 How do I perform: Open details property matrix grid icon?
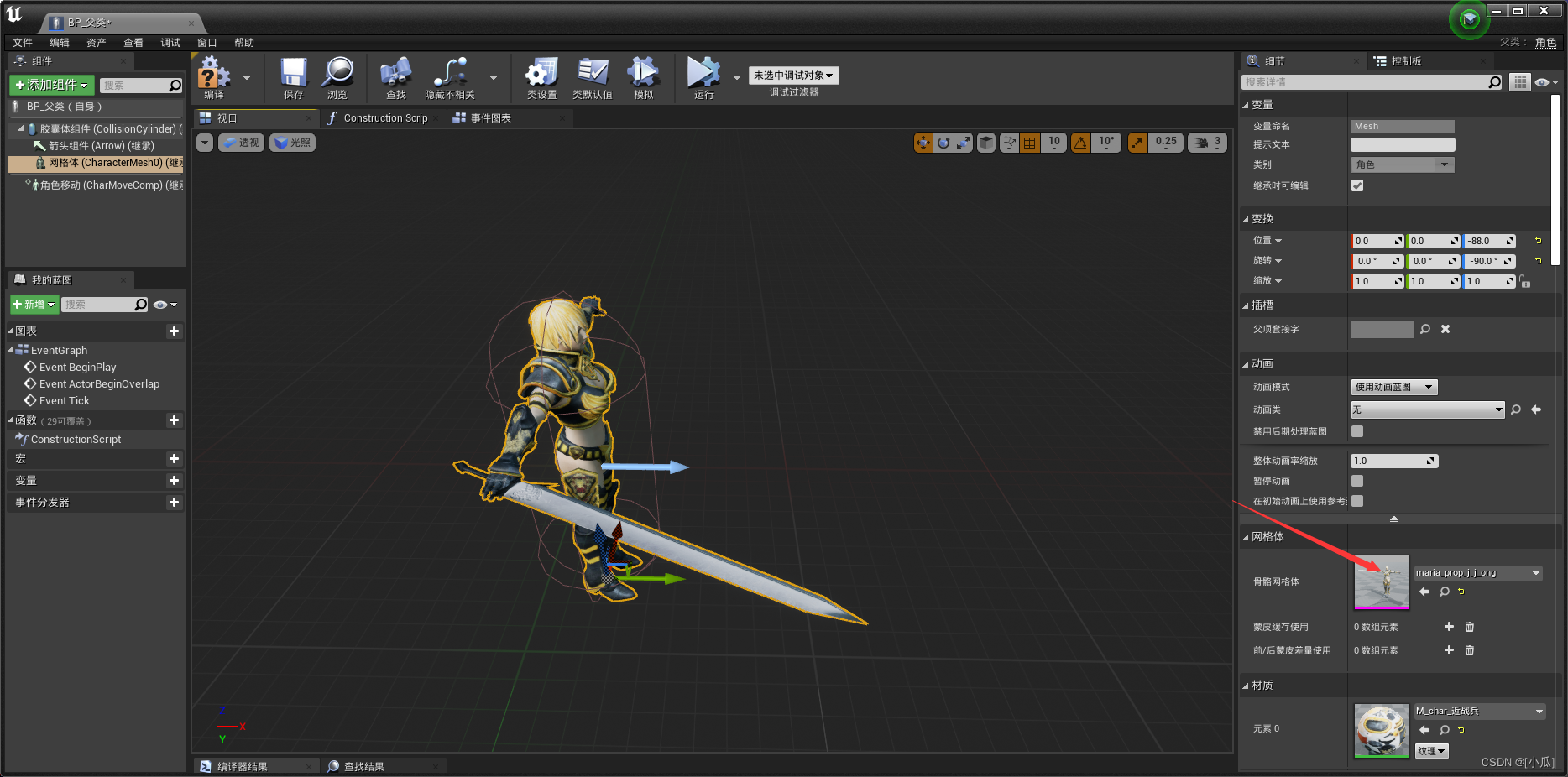coord(1520,82)
